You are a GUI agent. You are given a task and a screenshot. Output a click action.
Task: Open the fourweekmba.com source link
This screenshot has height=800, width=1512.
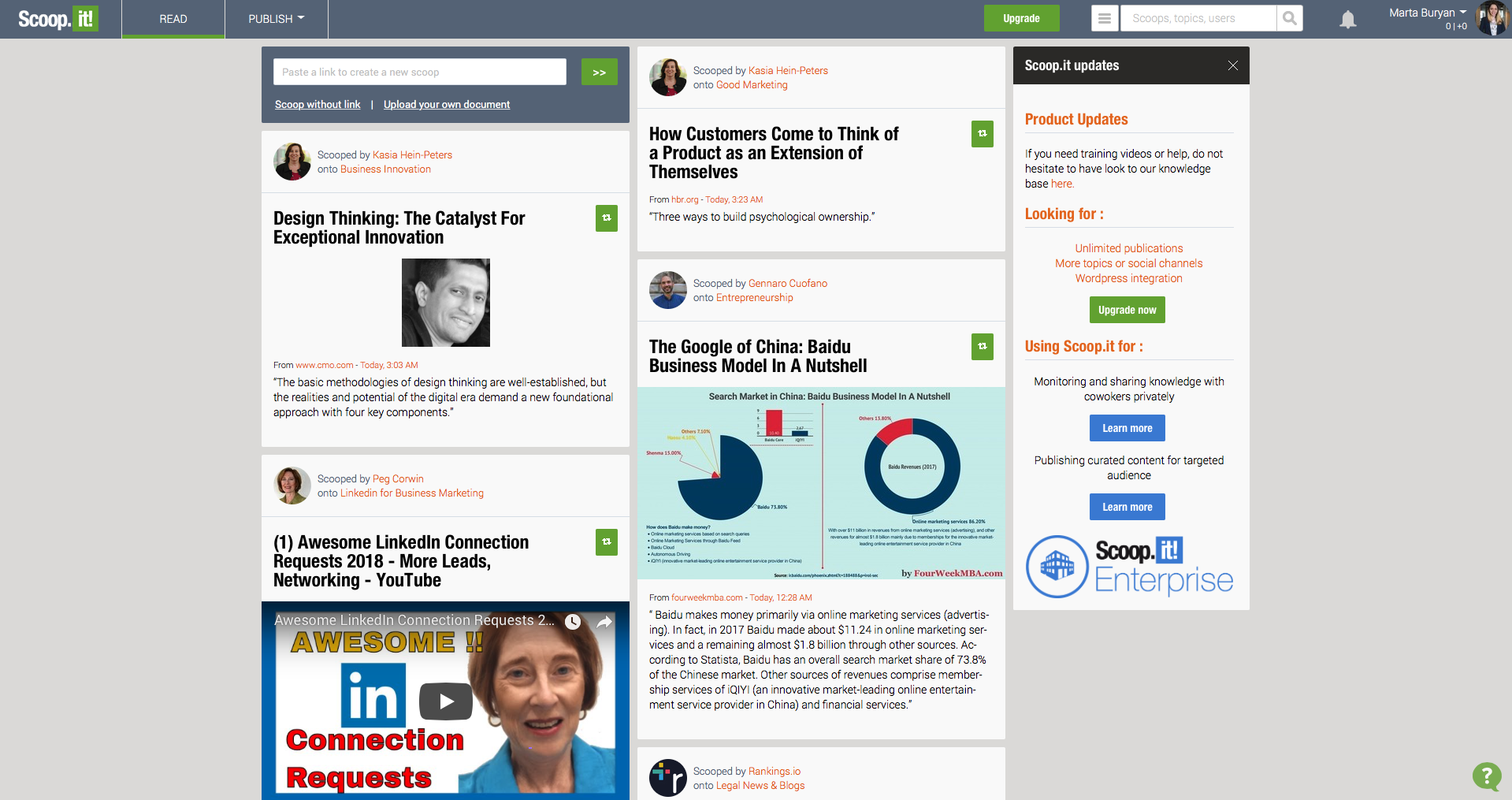[x=707, y=597]
